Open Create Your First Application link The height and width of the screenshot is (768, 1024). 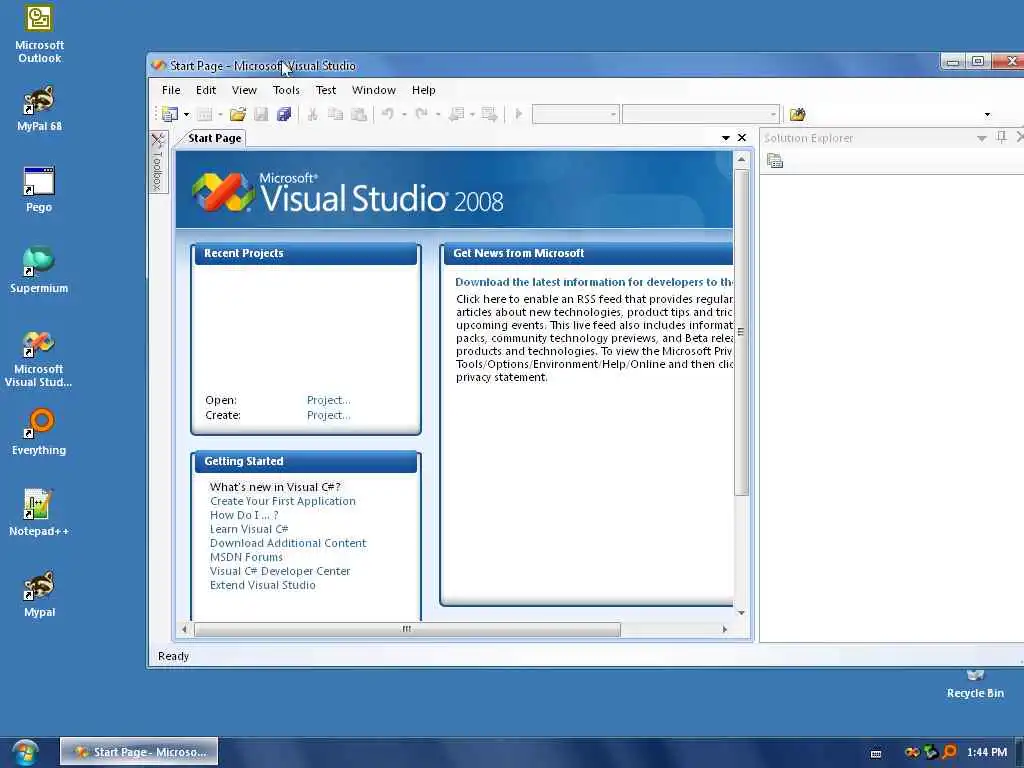coord(283,501)
